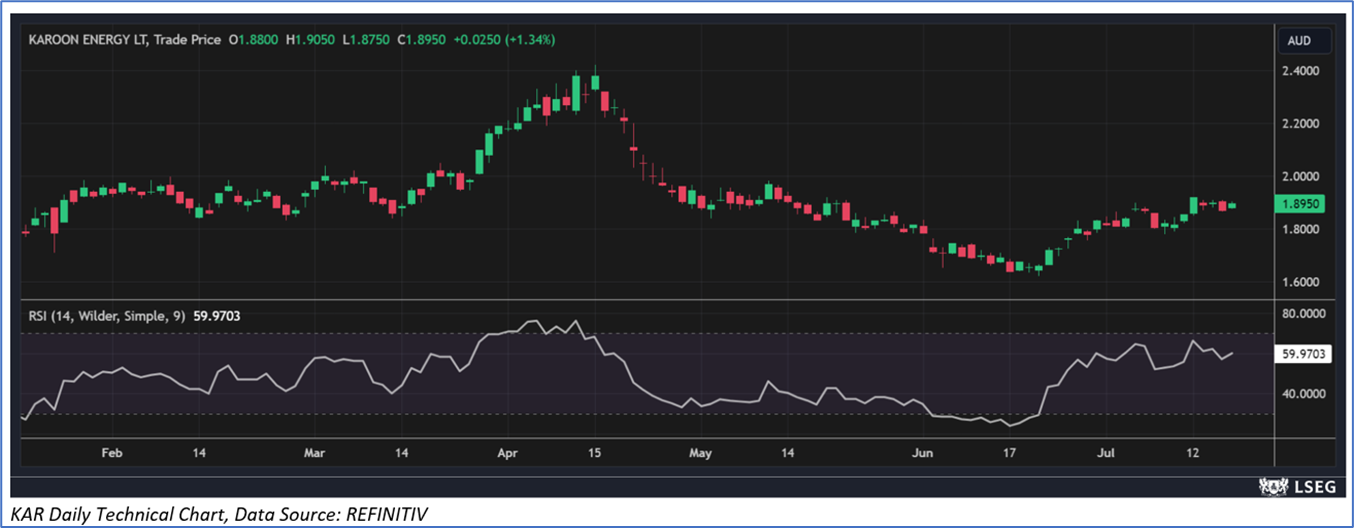
Task: Open the RSI (14, Wilder, Simple, 9) legend
Action: pos(105,316)
